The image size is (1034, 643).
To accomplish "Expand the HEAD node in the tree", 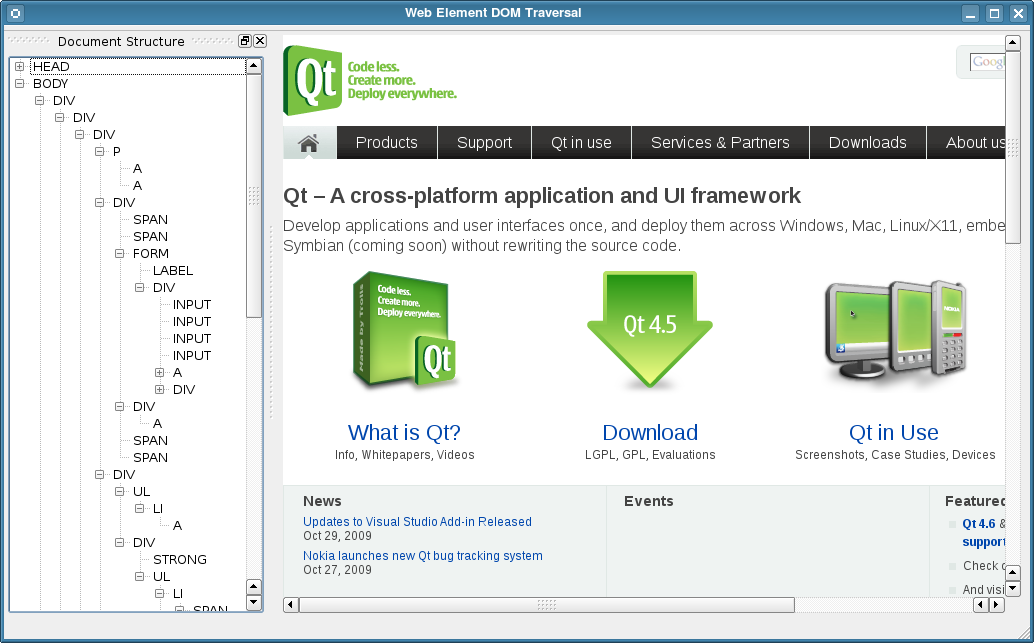I will pos(20,67).
